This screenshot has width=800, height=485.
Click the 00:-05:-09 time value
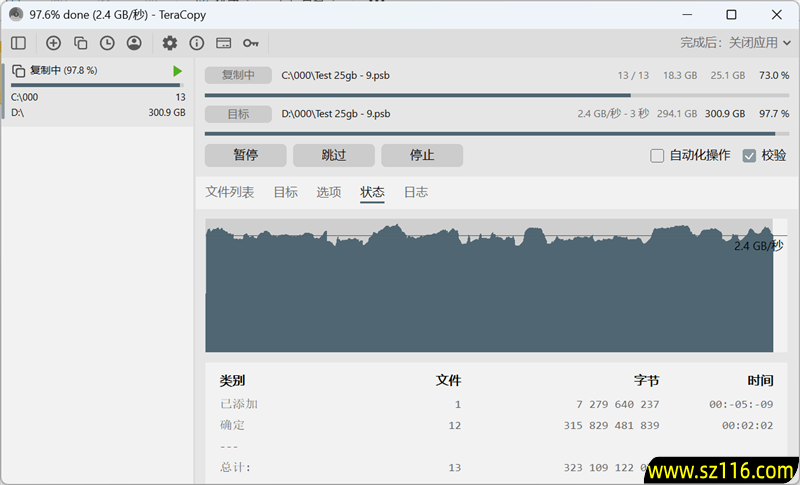741,404
